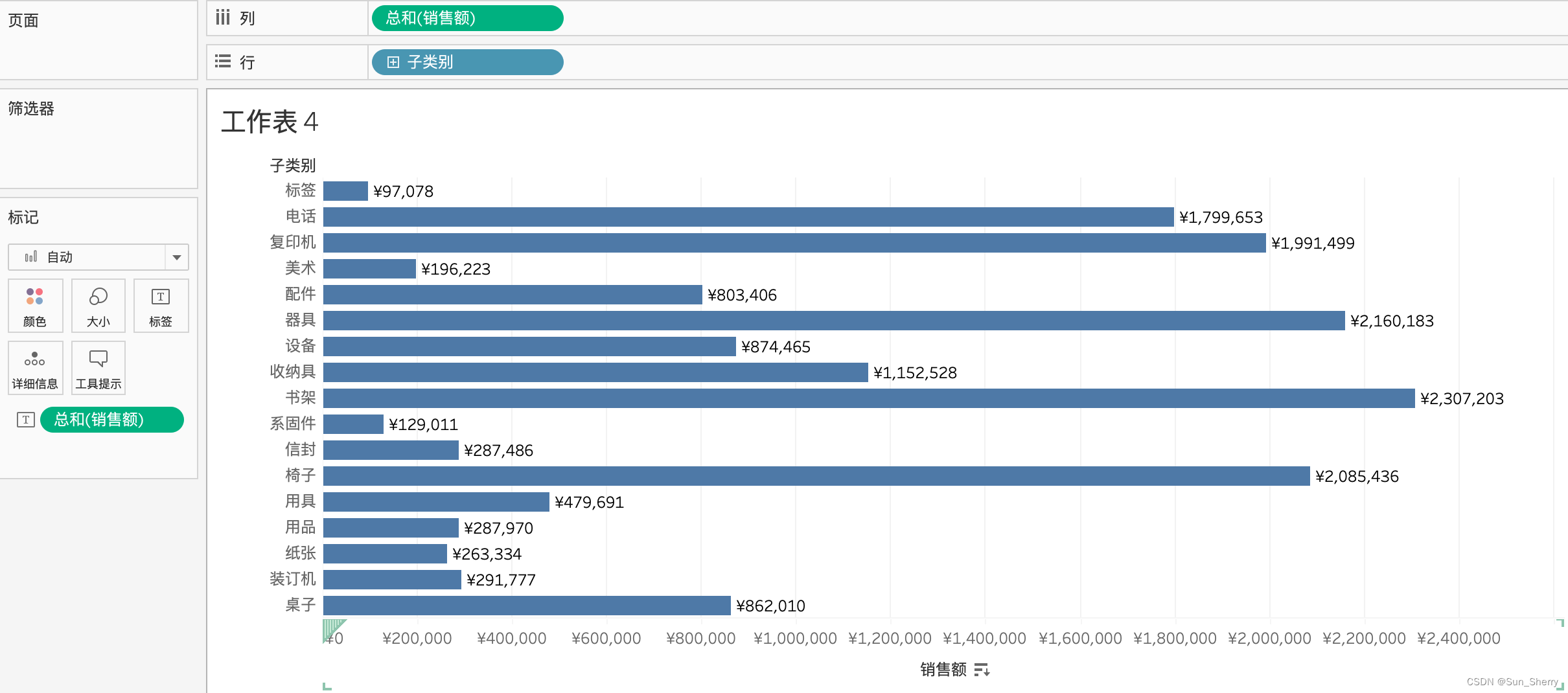Select the 复印机 bar in the chart
1568x693 pixels.
coord(794,243)
